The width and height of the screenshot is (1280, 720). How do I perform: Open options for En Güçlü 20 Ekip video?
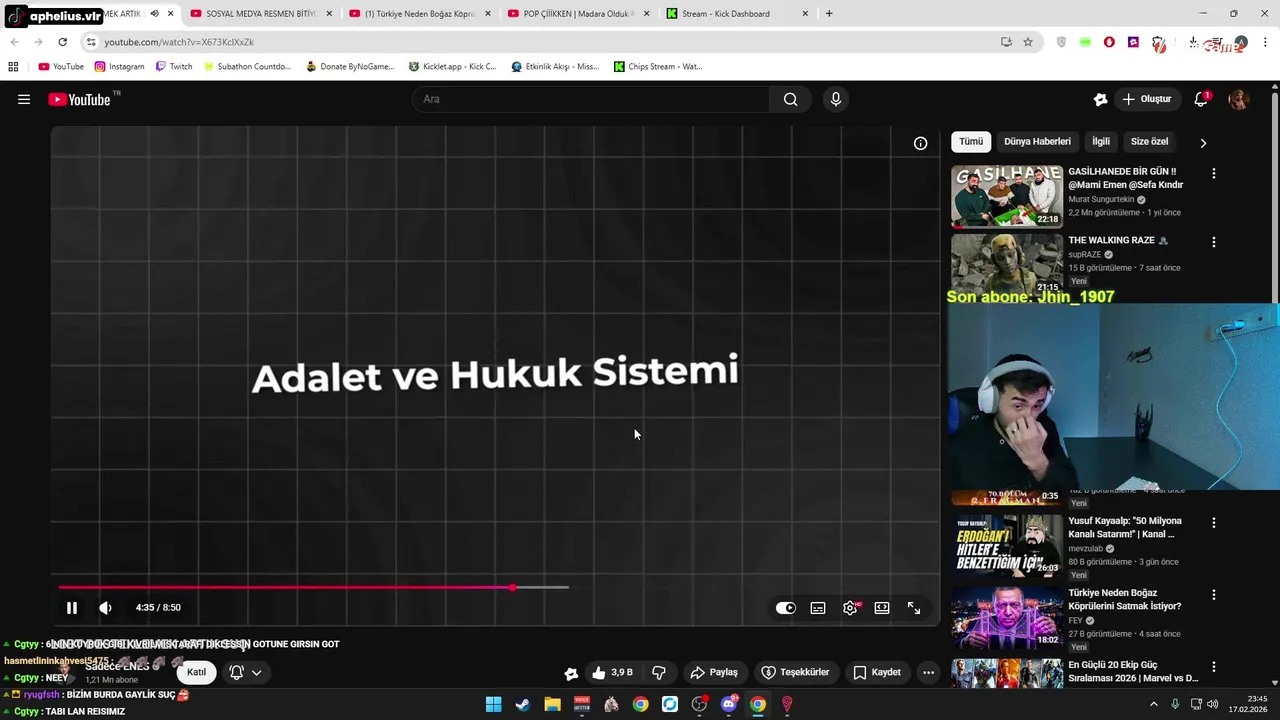(x=1214, y=666)
